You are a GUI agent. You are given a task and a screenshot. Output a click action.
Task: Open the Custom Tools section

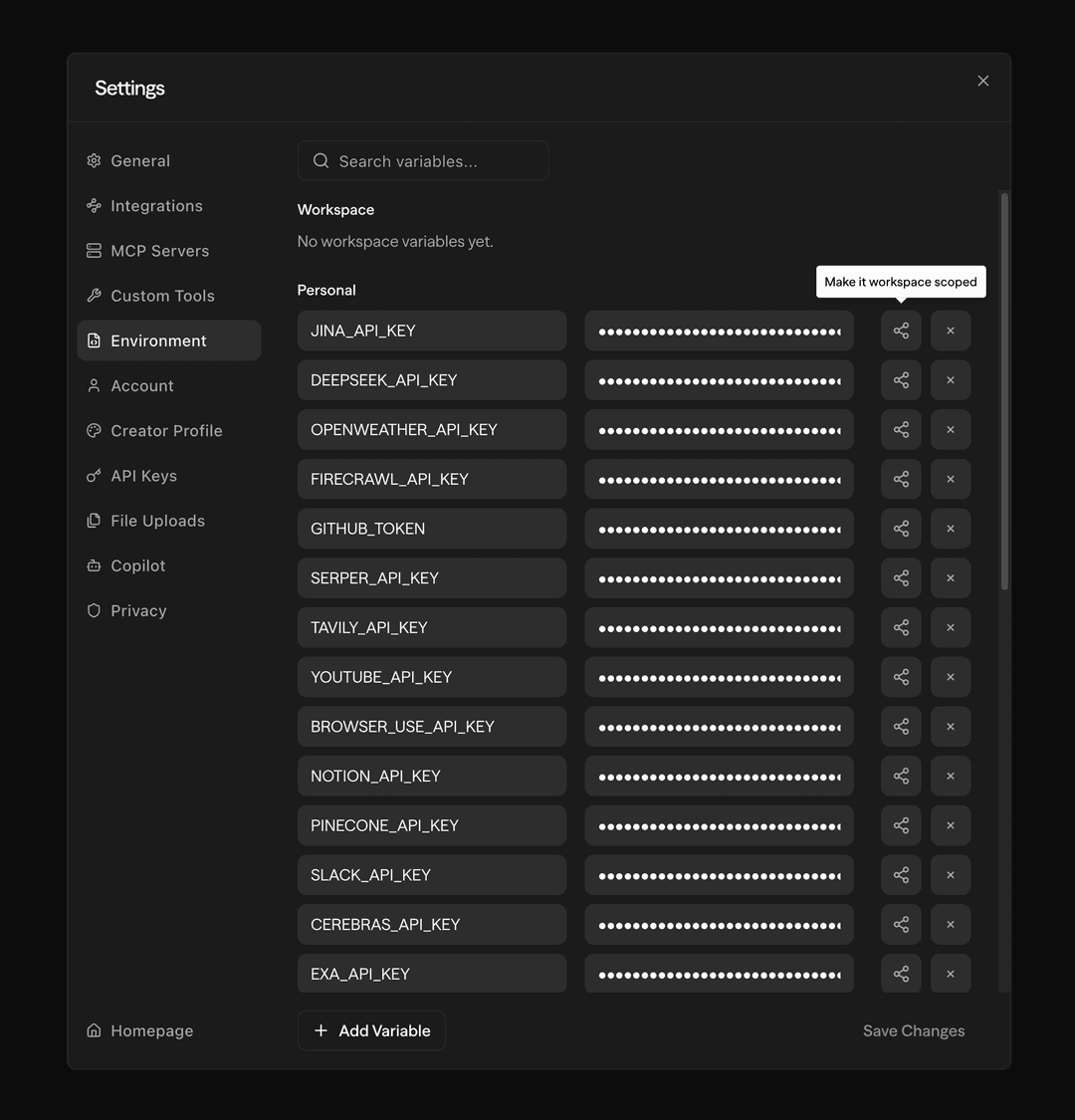coord(162,295)
